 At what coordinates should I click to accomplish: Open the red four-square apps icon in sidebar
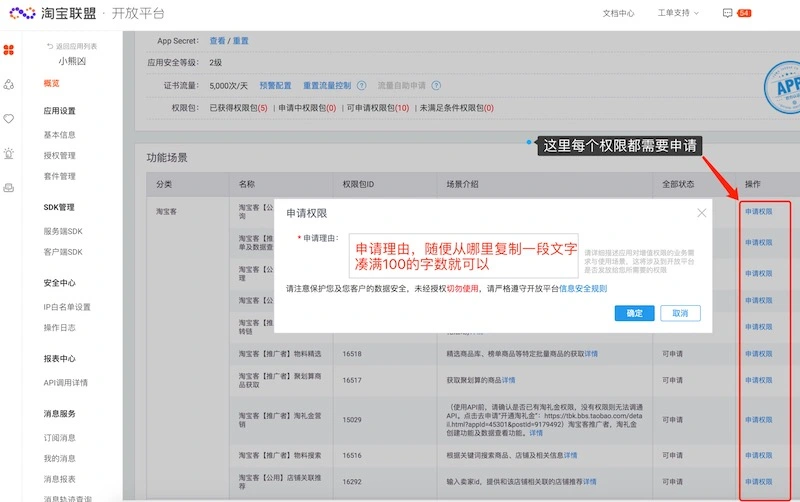(x=9, y=50)
